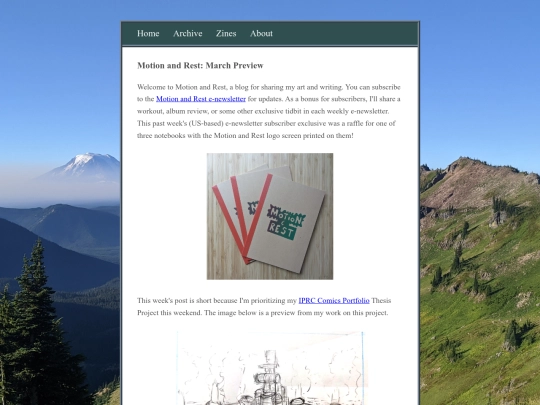Click the blue sky above the page
The height and width of the screenshot is (405, 540).
pos(270,10)
